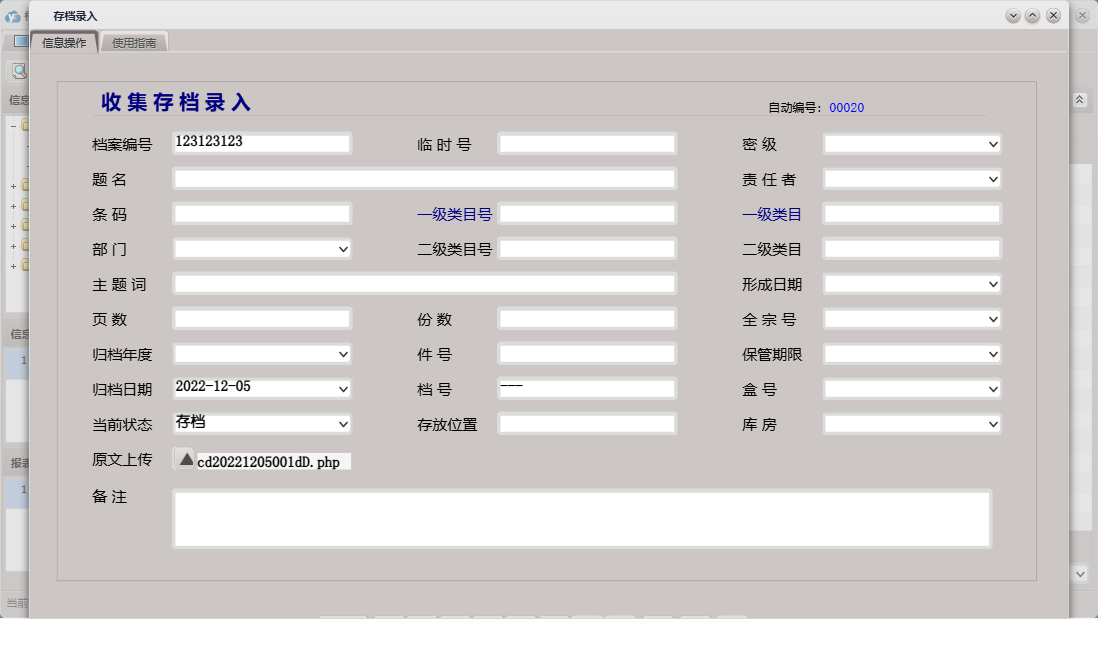
Task: Click the collapse arrow on the right panel edge
Action: [x=1079, y=99]
